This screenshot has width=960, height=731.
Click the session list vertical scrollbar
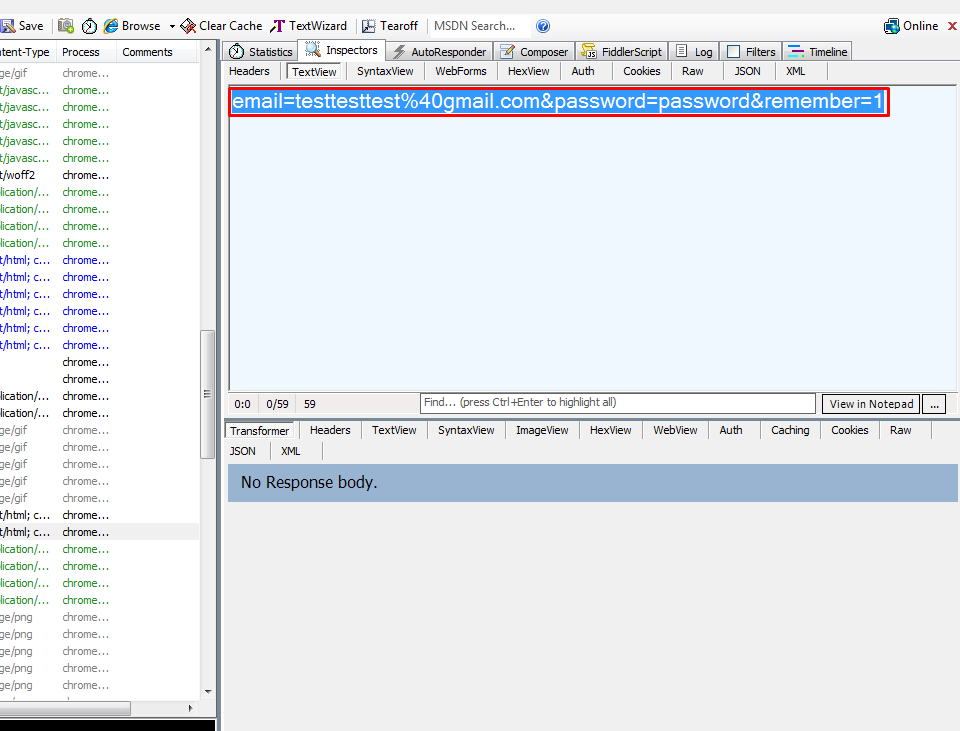point(208,394)
